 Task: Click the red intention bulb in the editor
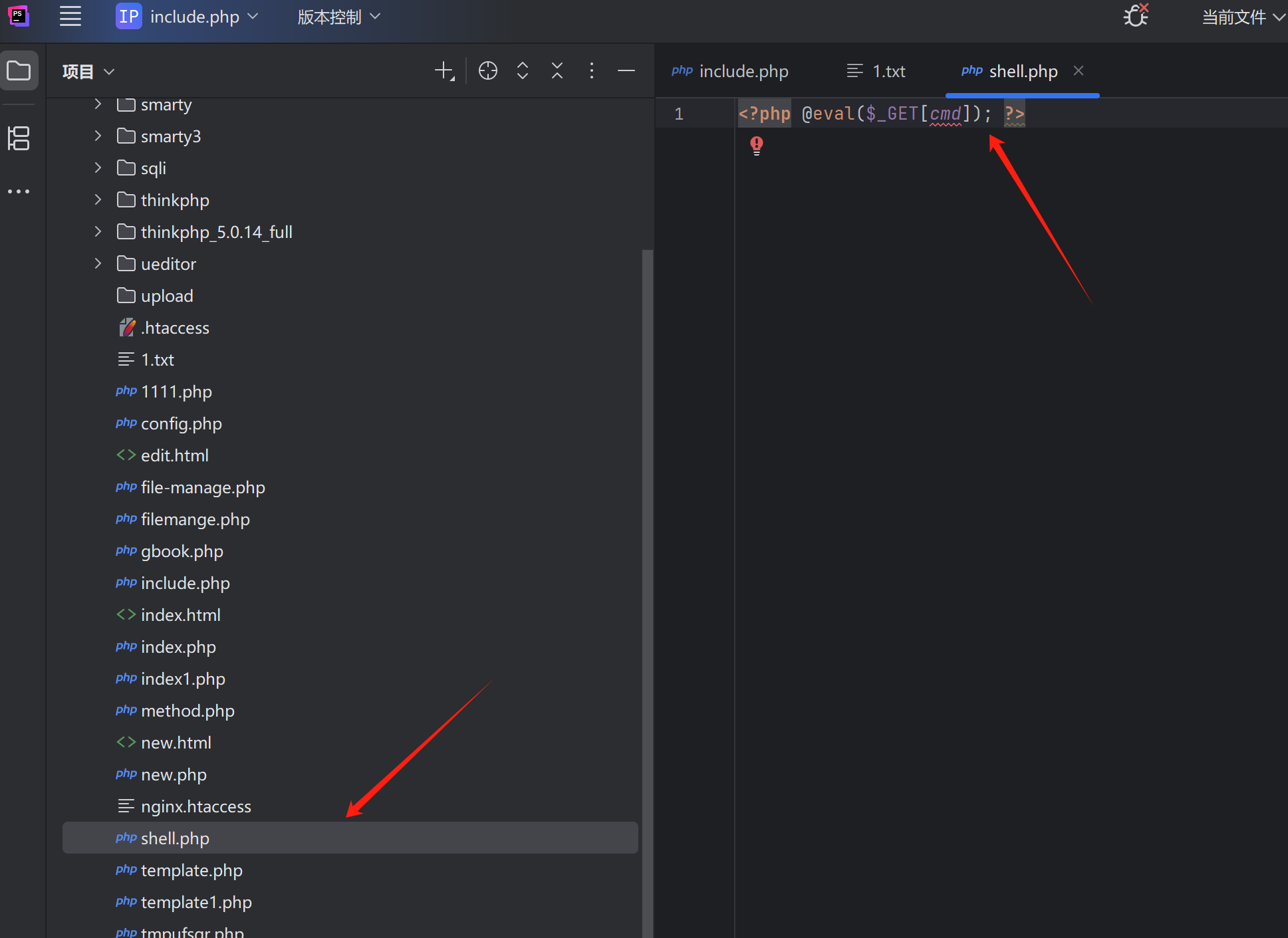[x=757, y=145]
